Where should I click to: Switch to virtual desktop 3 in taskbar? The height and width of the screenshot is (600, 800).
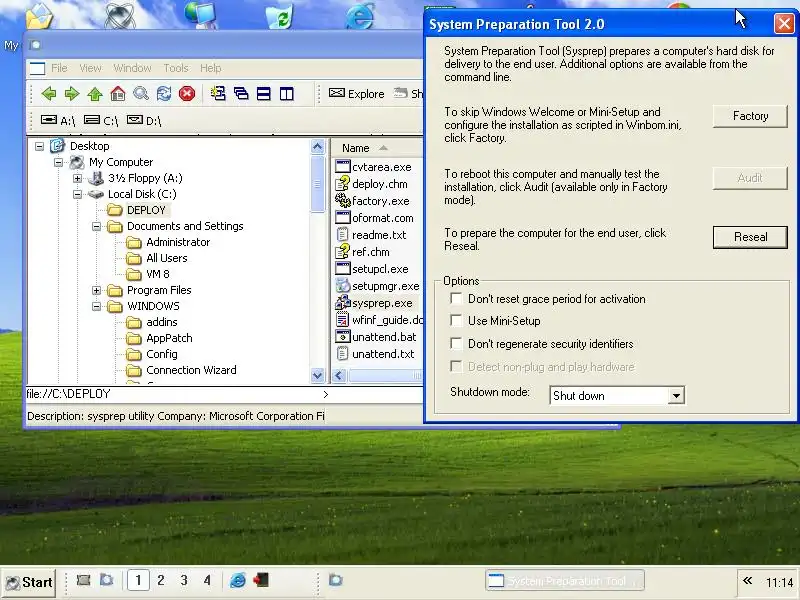point(184,580)
